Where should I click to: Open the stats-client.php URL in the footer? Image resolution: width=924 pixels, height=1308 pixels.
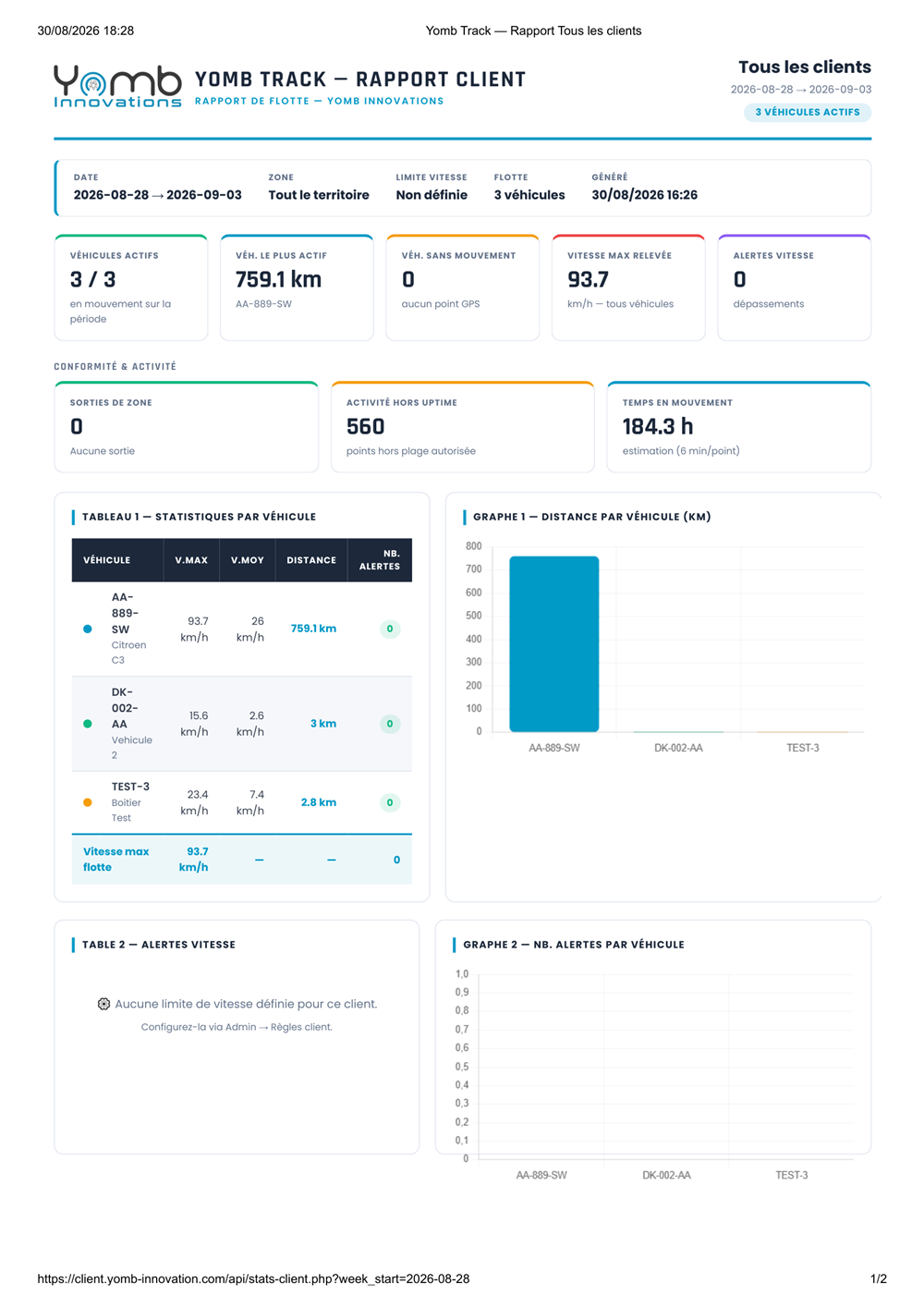point(253,1278)
